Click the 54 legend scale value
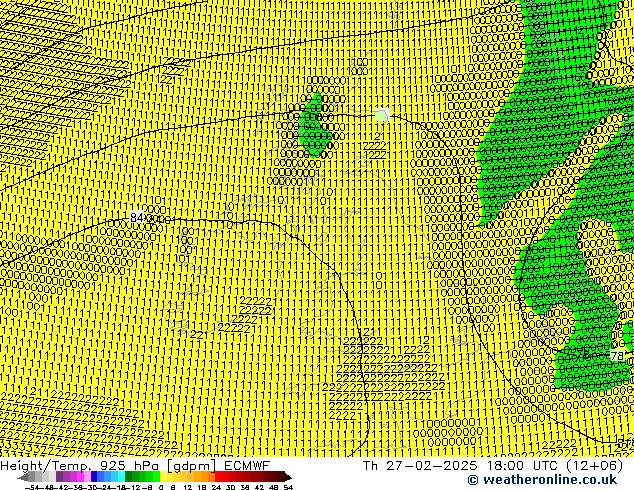The width and height of the screenshot is (634, 490). click(288, 487)
